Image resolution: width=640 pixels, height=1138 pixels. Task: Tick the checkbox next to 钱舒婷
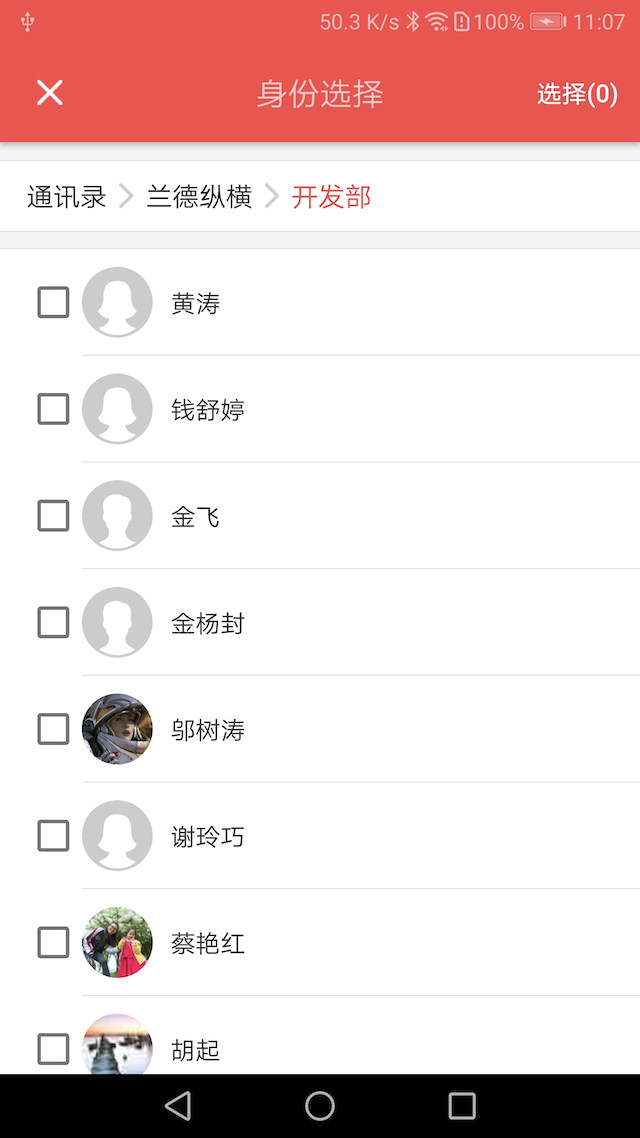point(53,409)
